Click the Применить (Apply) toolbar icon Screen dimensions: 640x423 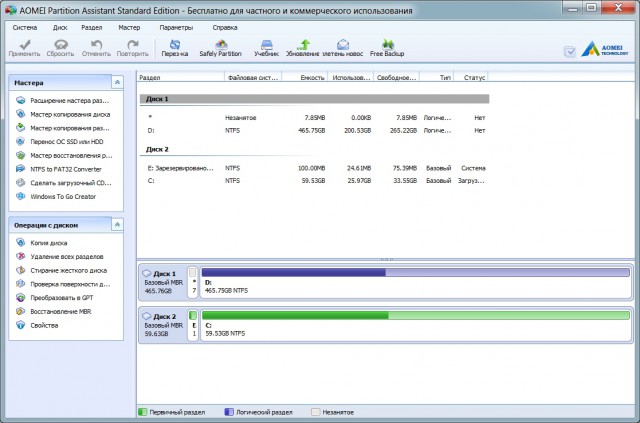24,48
